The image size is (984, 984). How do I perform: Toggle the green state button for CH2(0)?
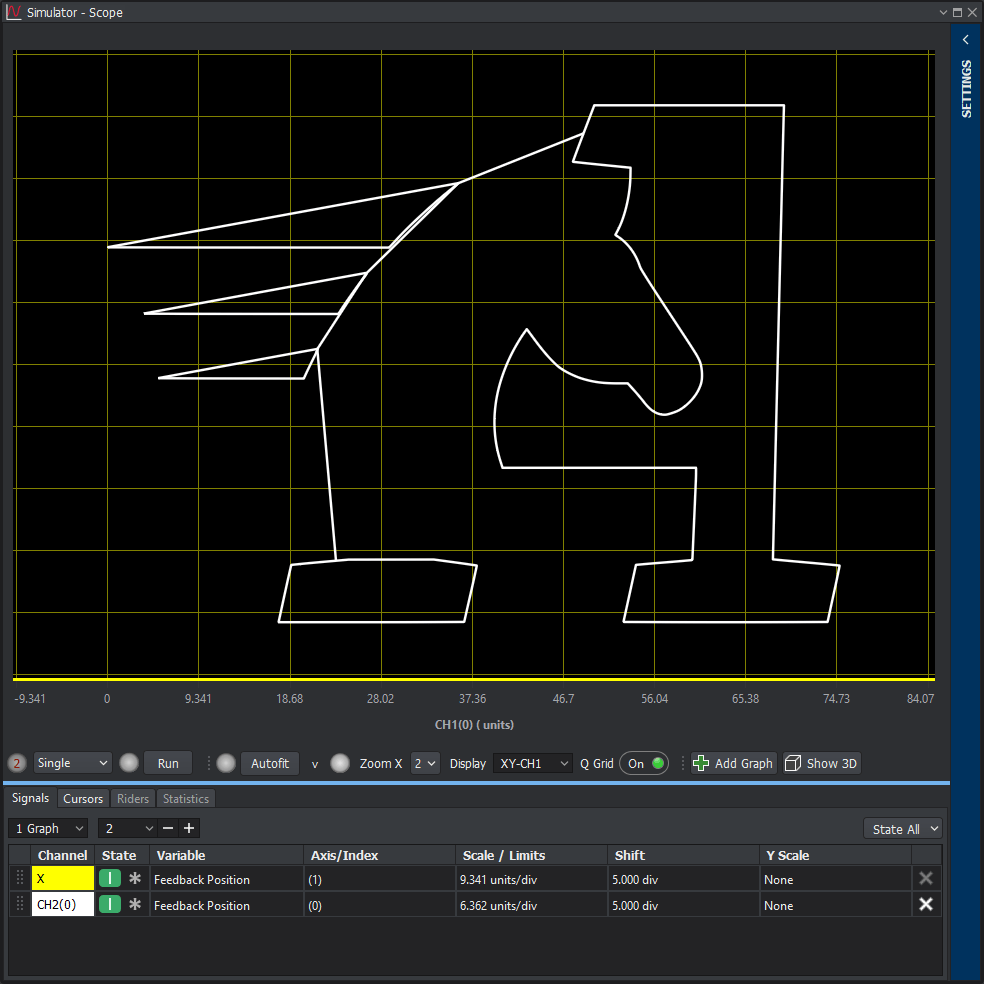109,904
